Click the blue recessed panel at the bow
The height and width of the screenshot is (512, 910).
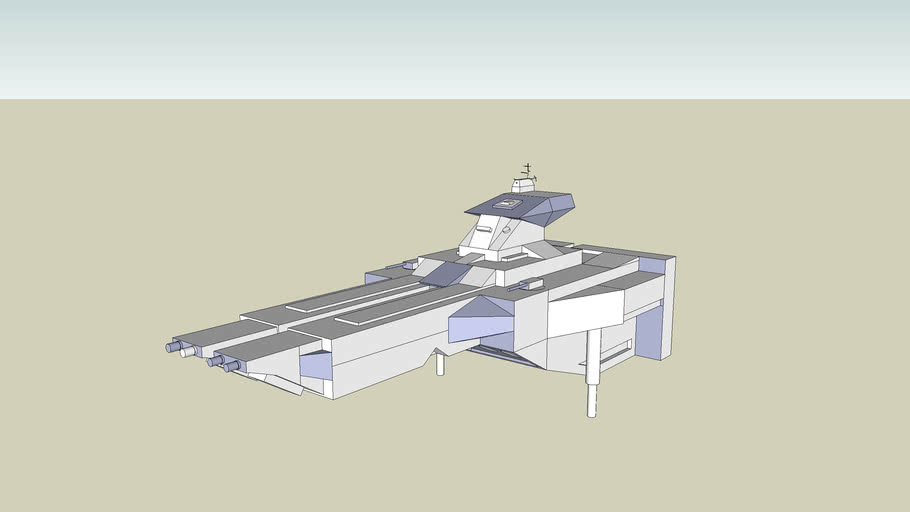click(316, 365)
